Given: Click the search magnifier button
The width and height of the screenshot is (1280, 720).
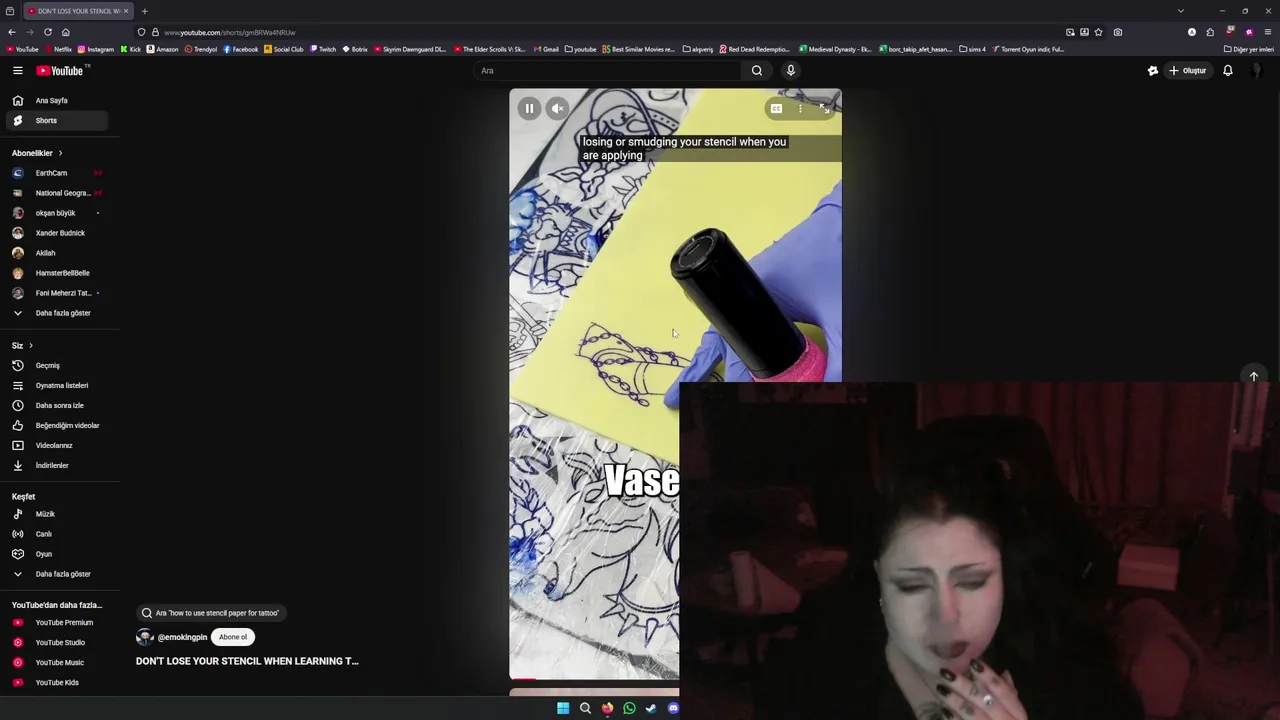Looking at the screenshot, I should coord(757,70).
